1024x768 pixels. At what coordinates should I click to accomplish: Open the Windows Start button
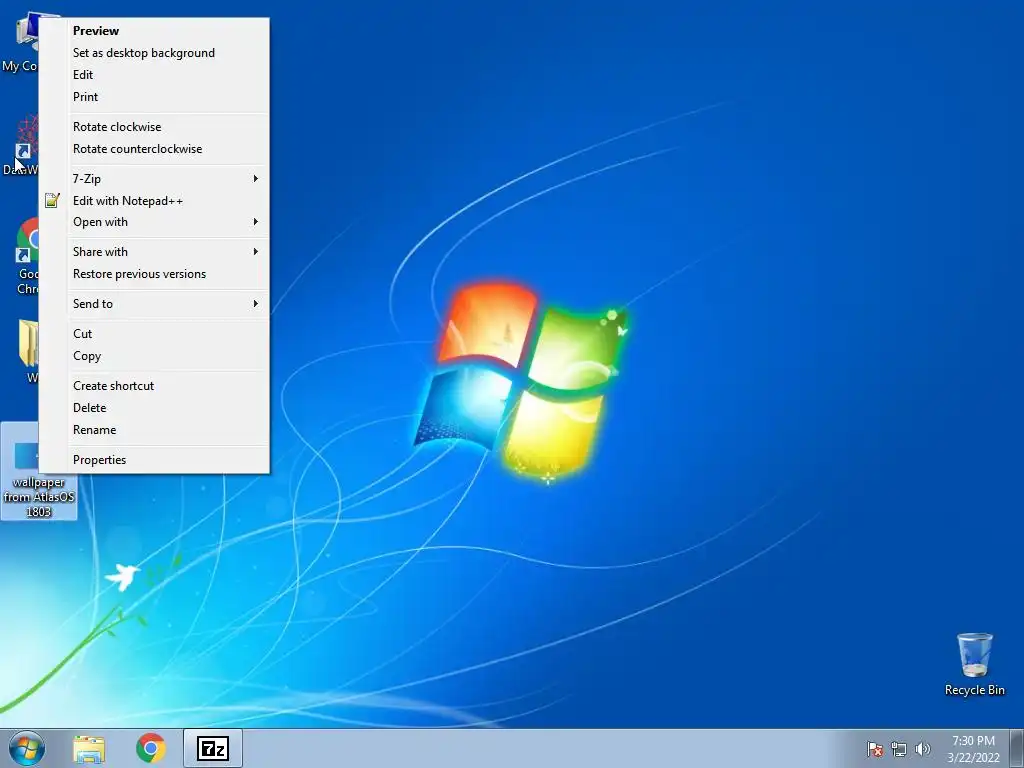27,748
